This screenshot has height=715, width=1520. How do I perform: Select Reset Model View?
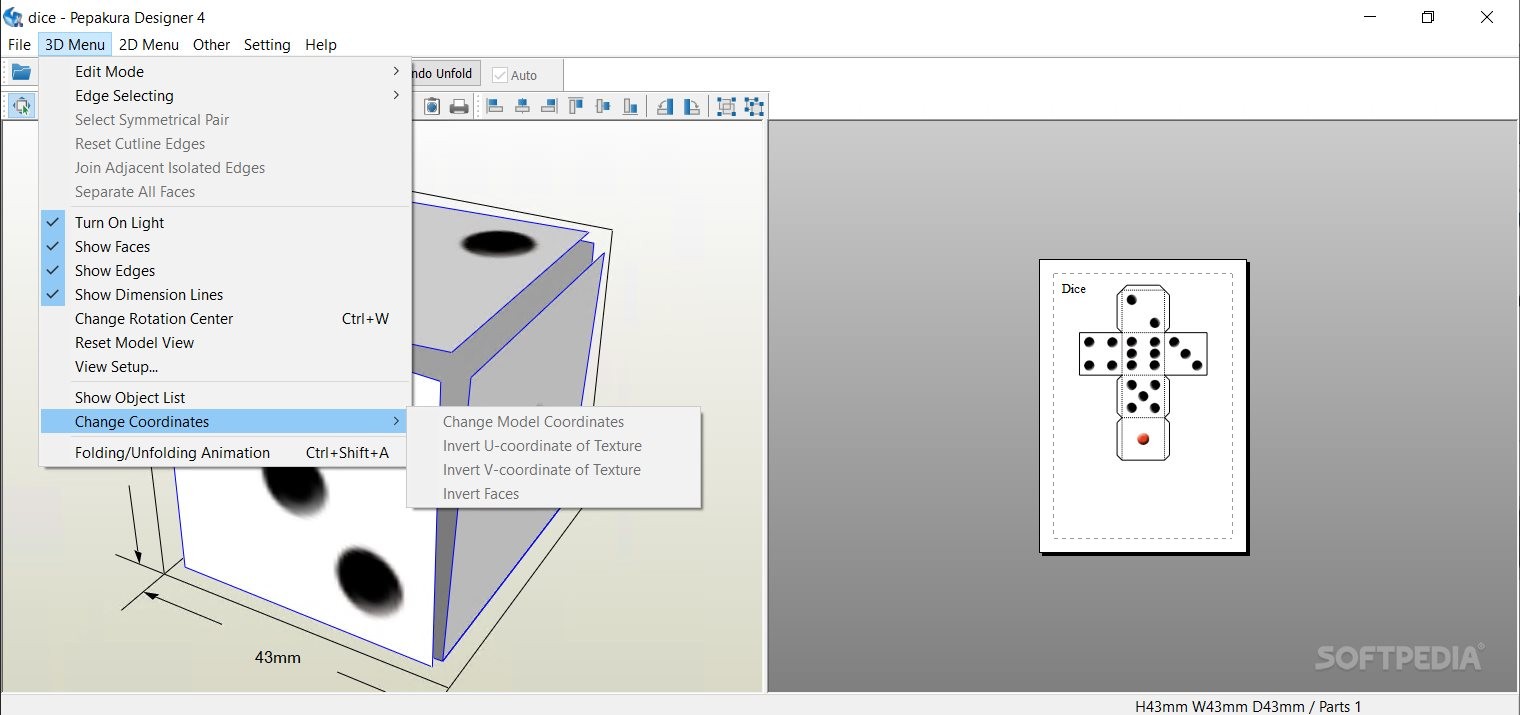point(225,343)
